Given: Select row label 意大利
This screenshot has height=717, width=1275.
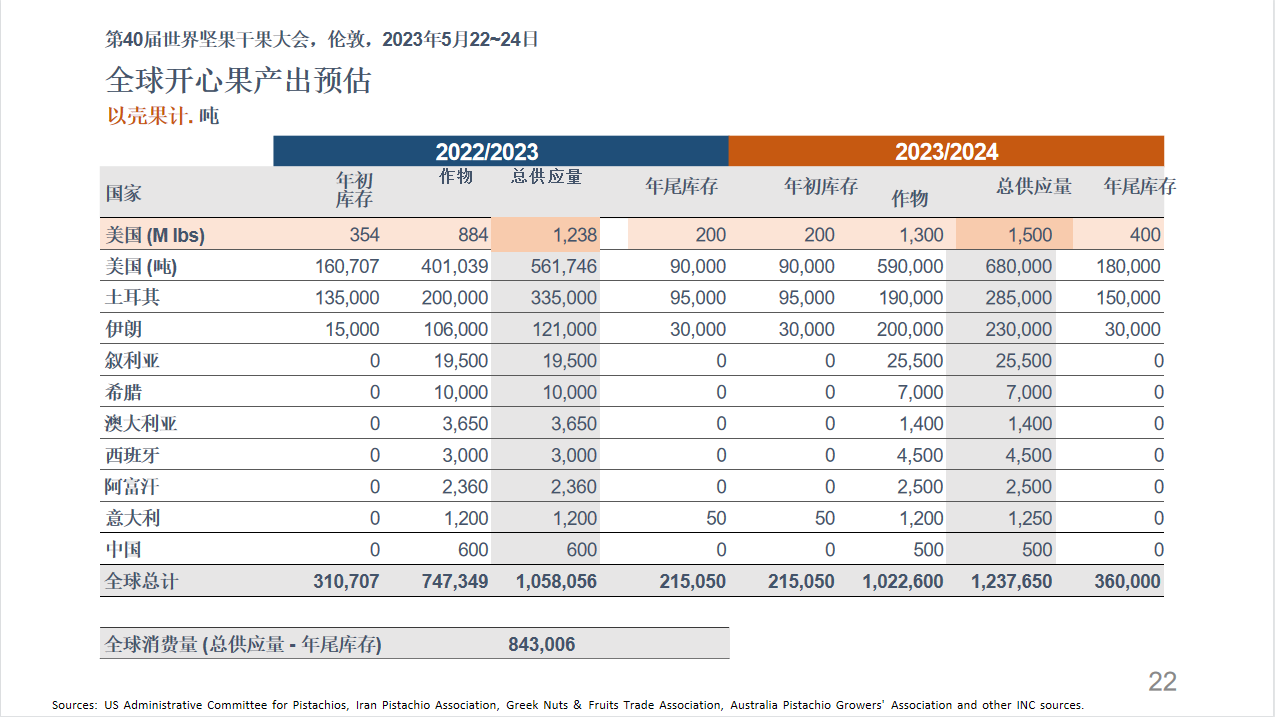Looking at the screenshot, I should coord(133,518).
